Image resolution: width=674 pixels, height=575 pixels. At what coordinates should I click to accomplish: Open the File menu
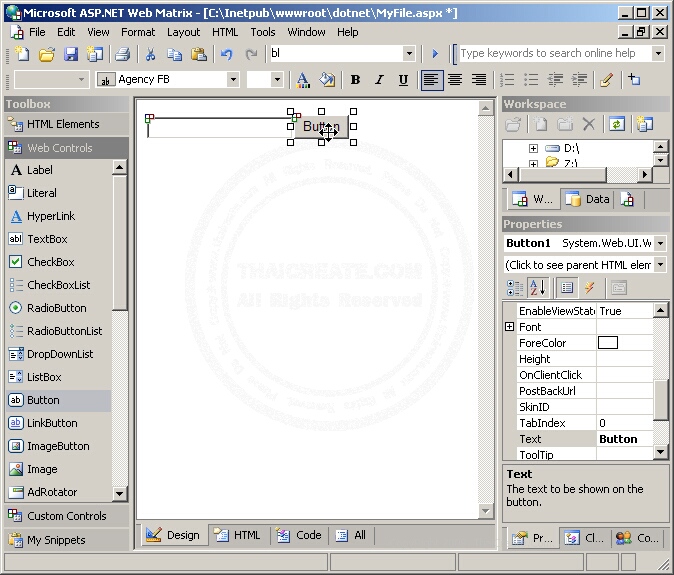point(37,32)
